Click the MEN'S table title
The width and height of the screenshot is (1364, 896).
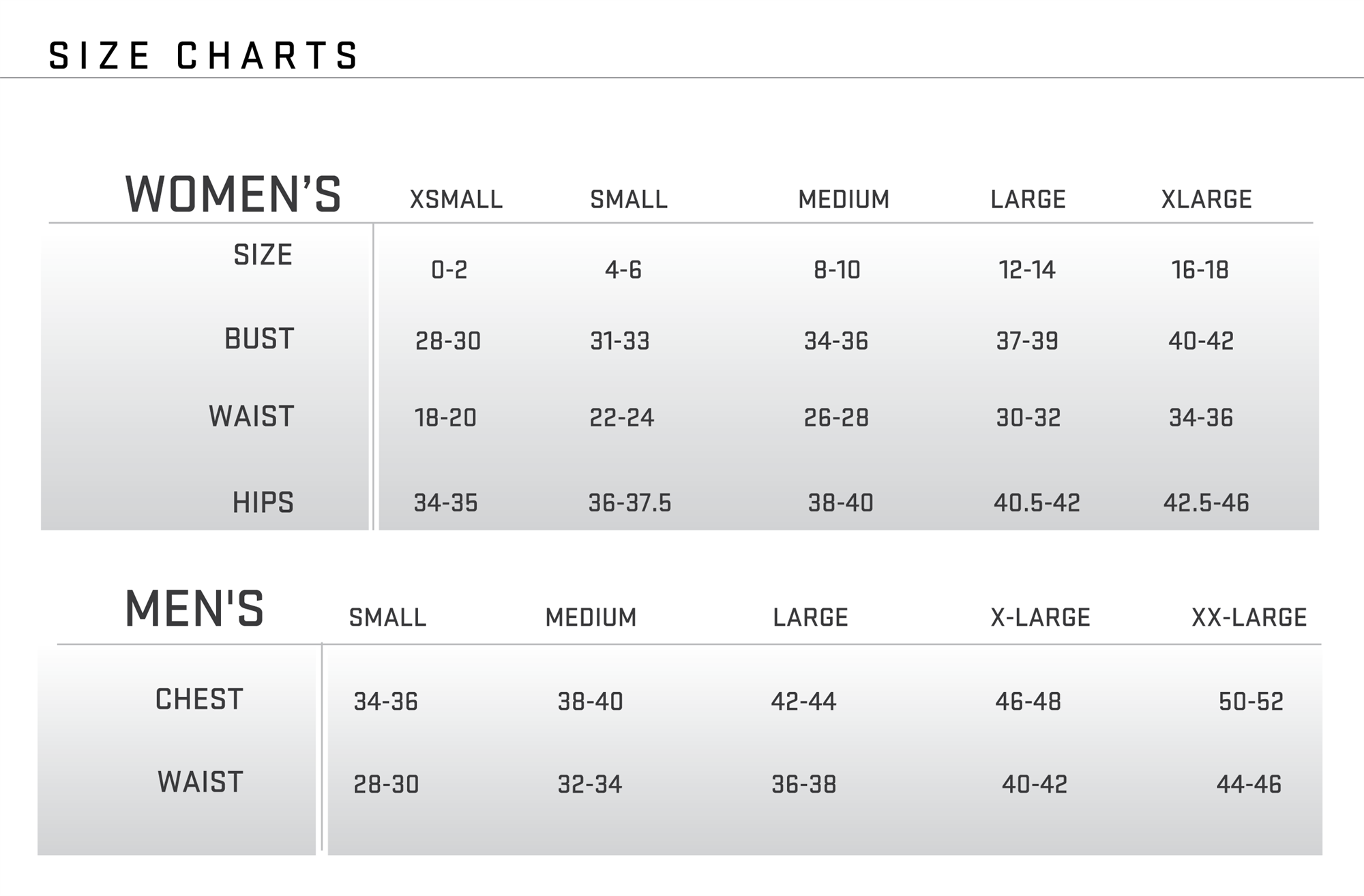tap(194, 609)
